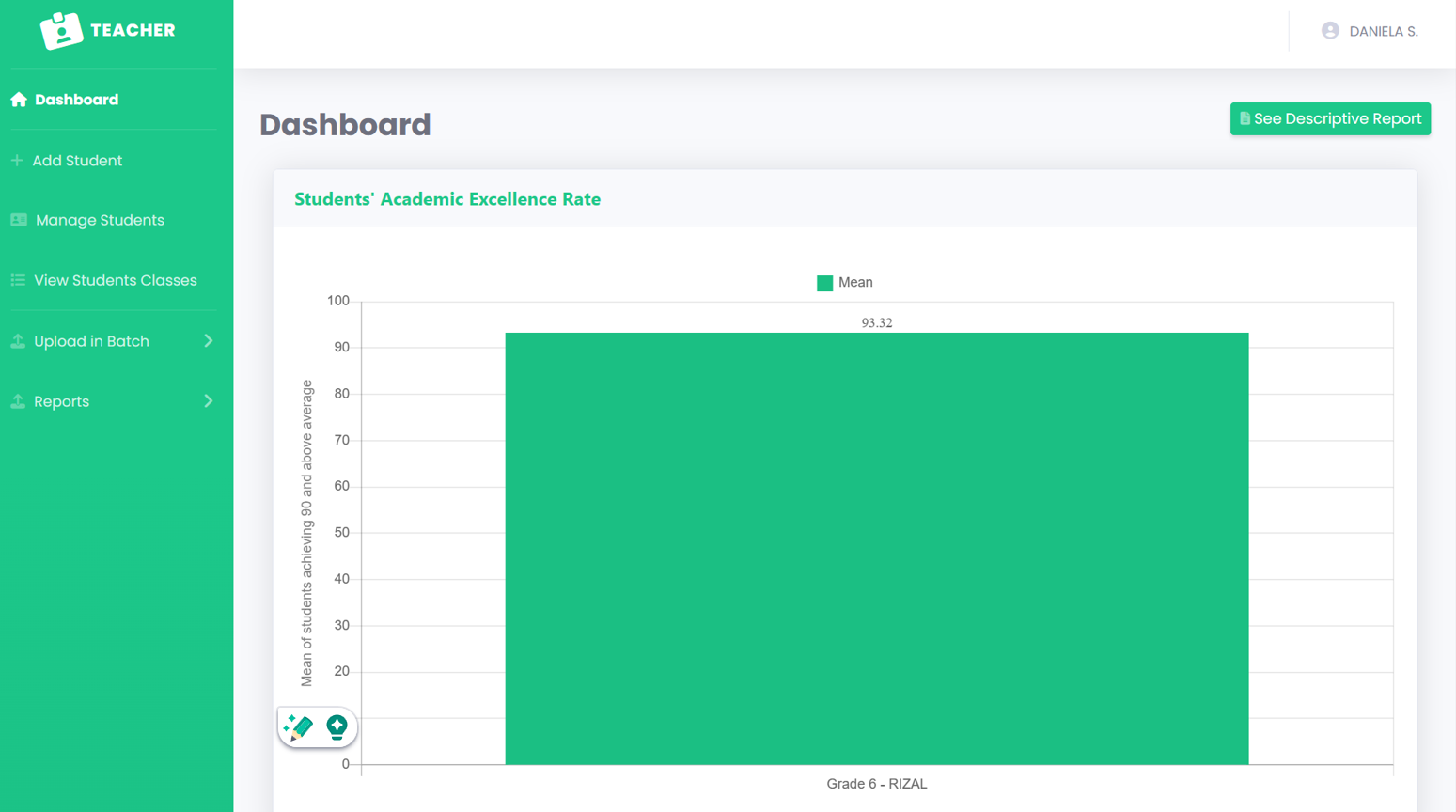The width and height of the screenshot is (1456, 812).
Task: Click the Teacher badge logo icon
Action: coord(62,31)
